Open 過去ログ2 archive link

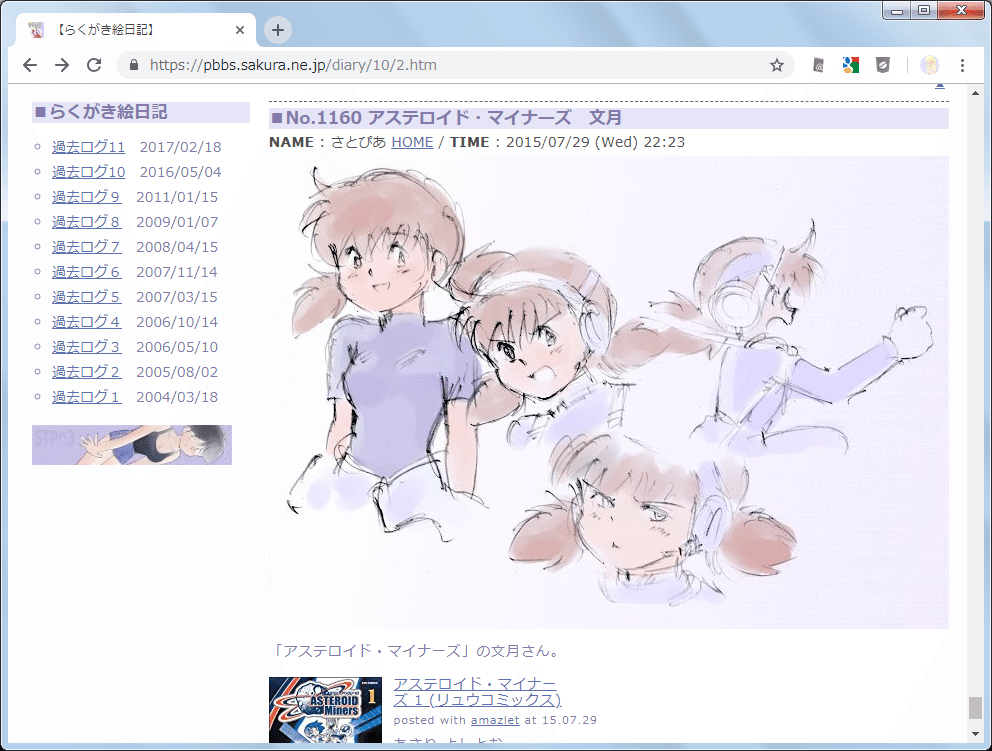coord(86,372)
